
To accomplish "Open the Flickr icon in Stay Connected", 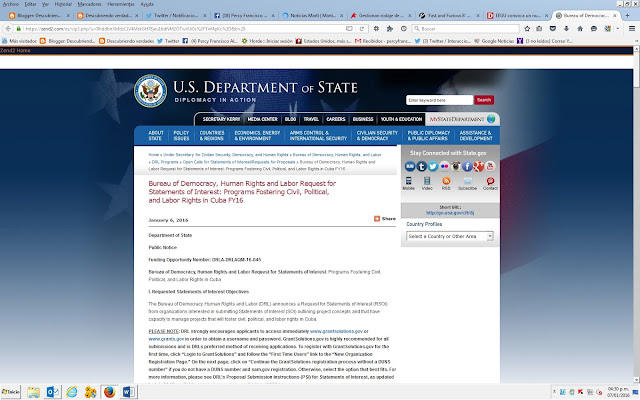I will pyautogui.click(x=444, y=166).
